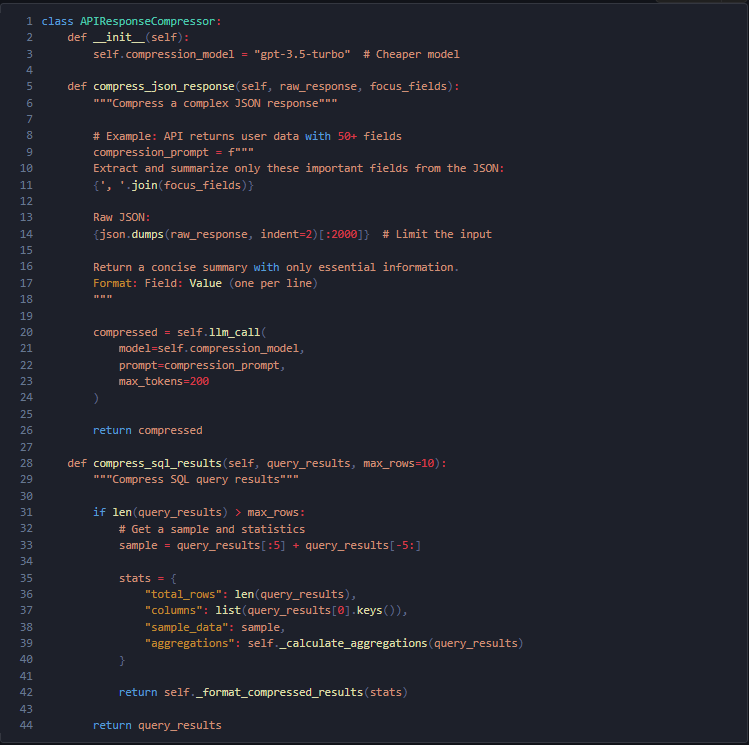Click the "return compressed" statement

point(147,430)
